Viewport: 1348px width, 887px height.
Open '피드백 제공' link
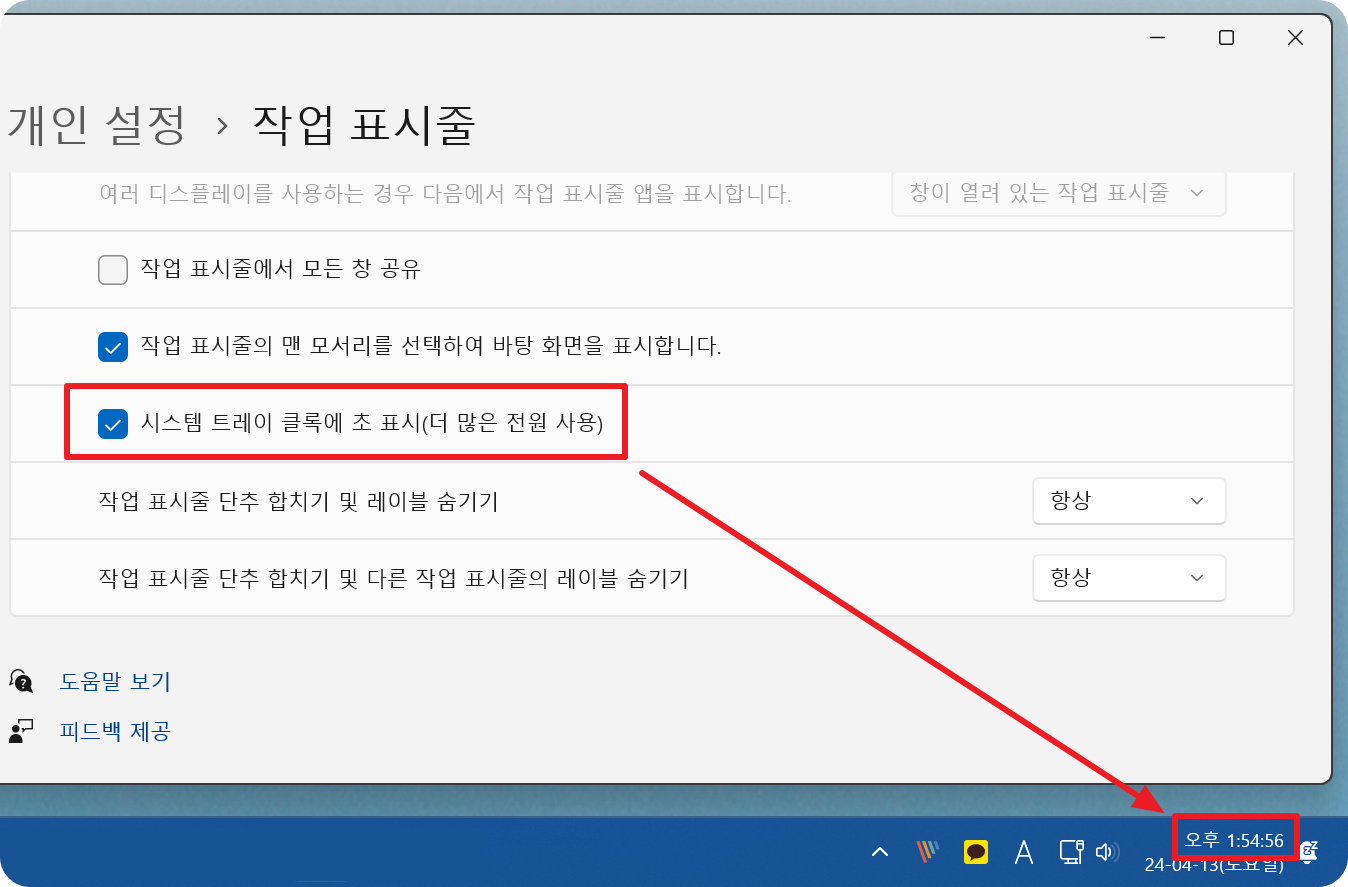(115, 731)
